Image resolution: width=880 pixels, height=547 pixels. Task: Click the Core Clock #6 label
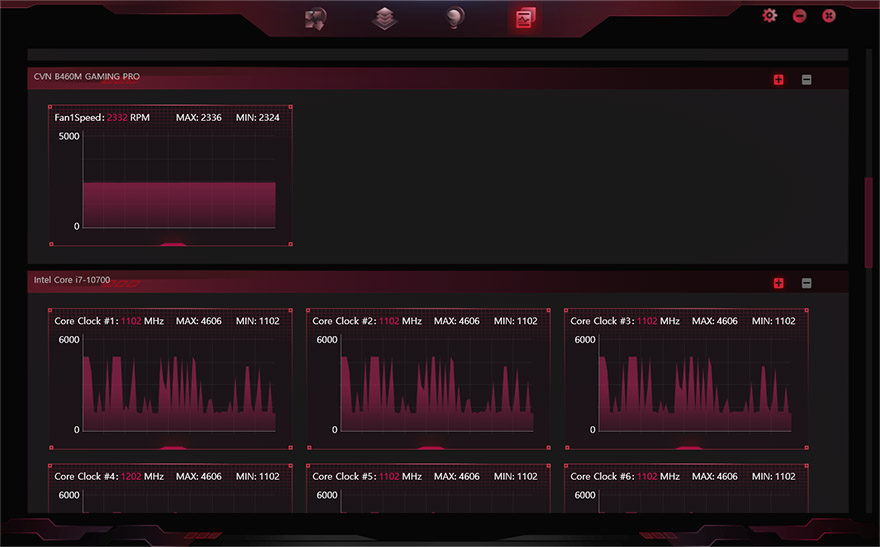coord(601,476)
